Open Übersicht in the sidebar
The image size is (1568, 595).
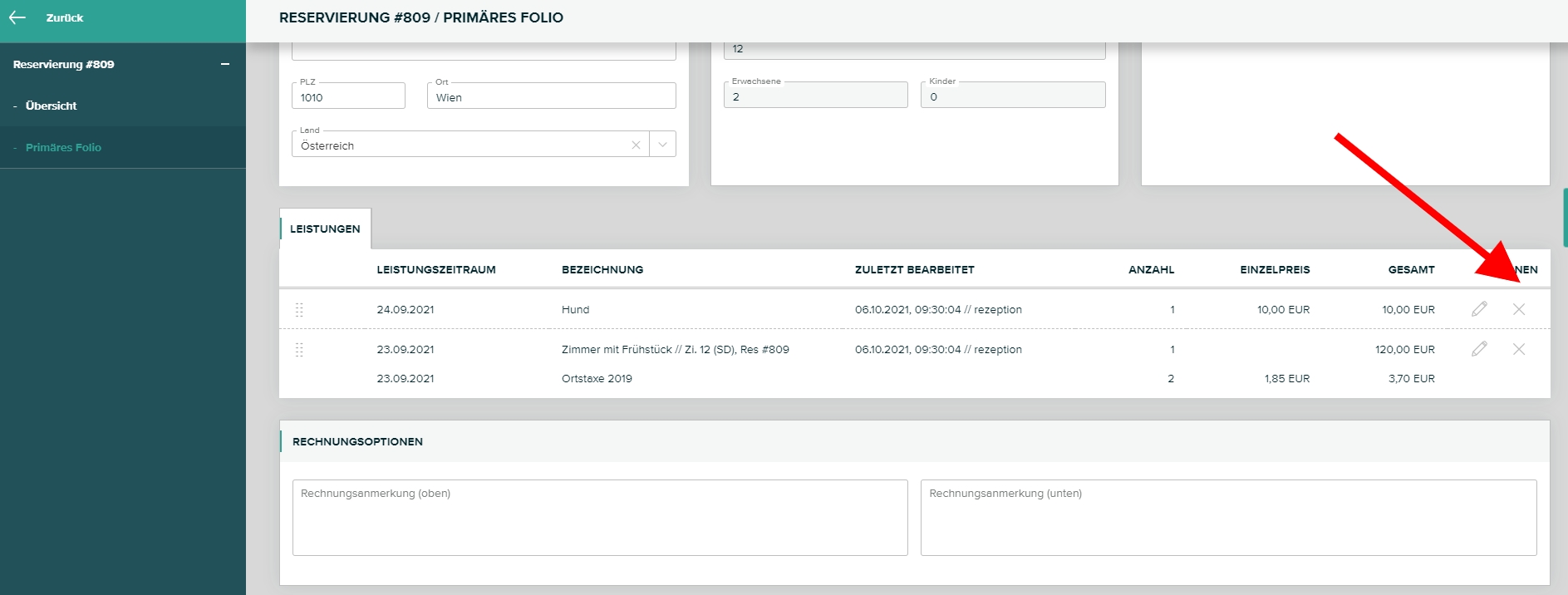(51, 106)
